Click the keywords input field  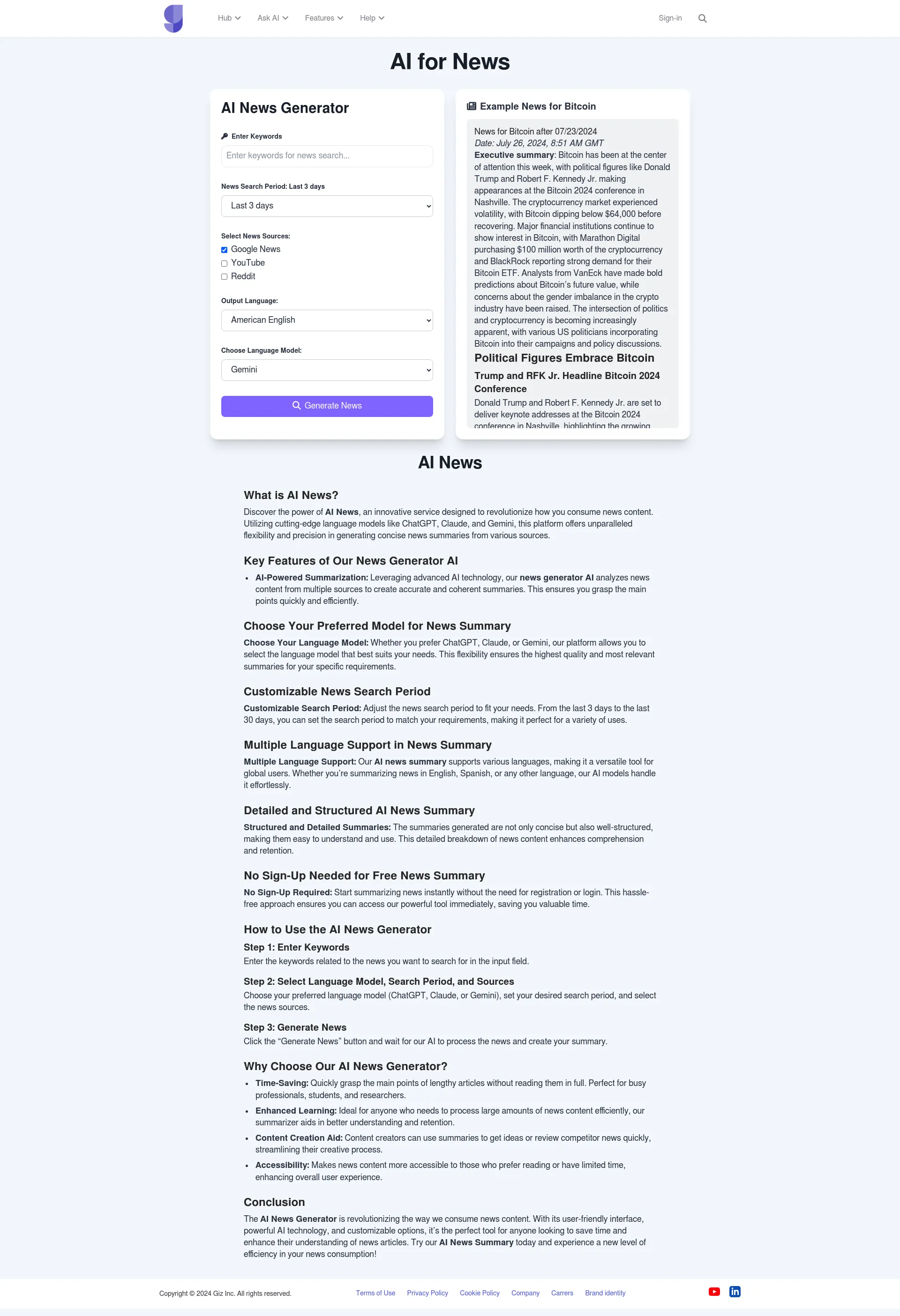pyautogui.click(x=327, y=155)
